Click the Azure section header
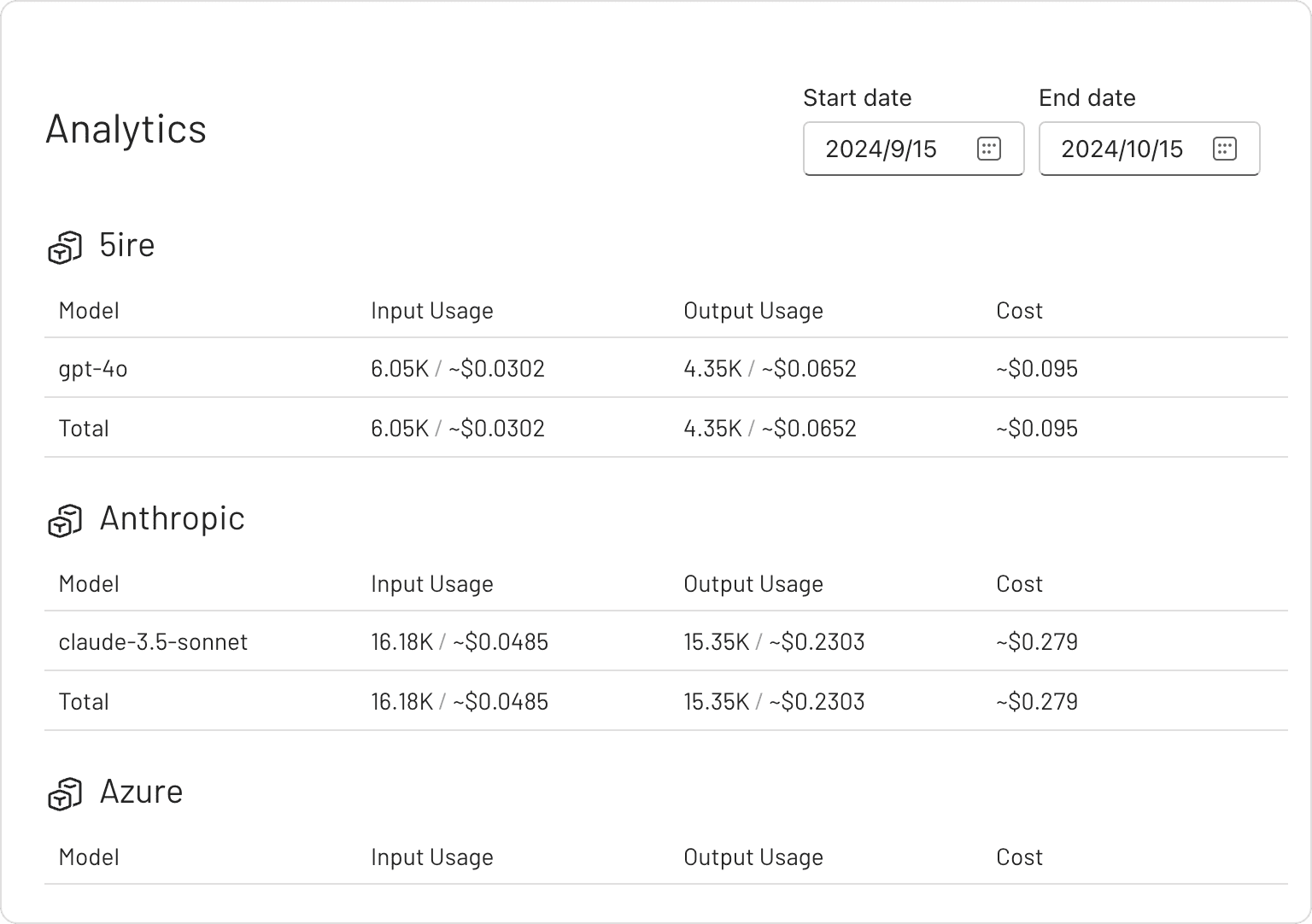The height and width of the screenshot is (924, 1312). coord(142,792)
